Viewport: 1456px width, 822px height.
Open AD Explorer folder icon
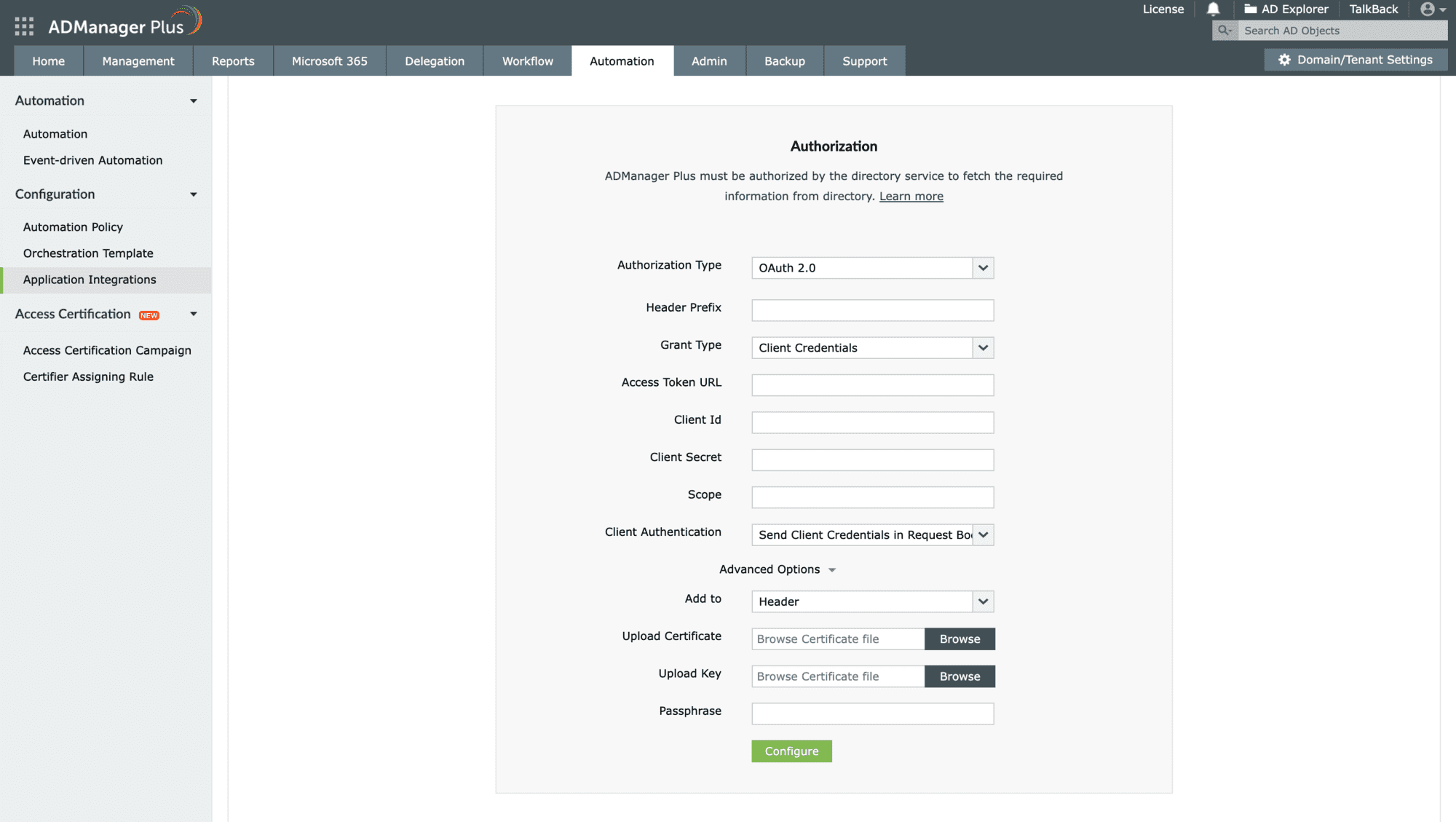1250,9
